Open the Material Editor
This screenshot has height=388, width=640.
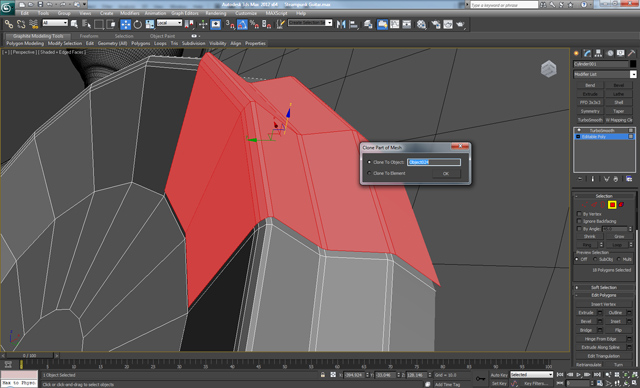click(x=421, y=24)
